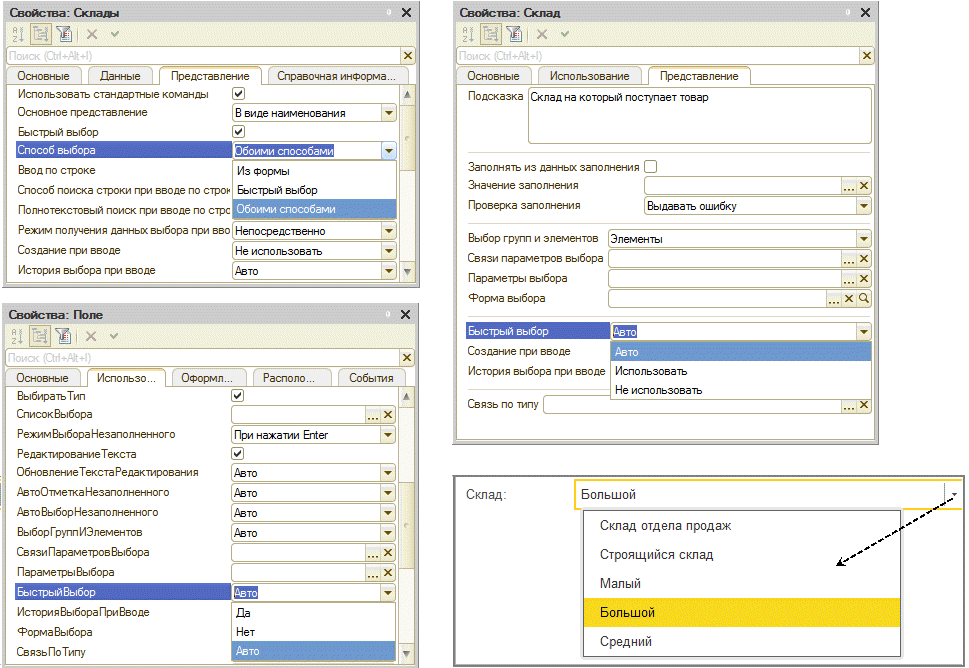The image size is (969, 668).
Task: Select Не использовать in Быстрый выбор list
Action: [x=658, y=390]
